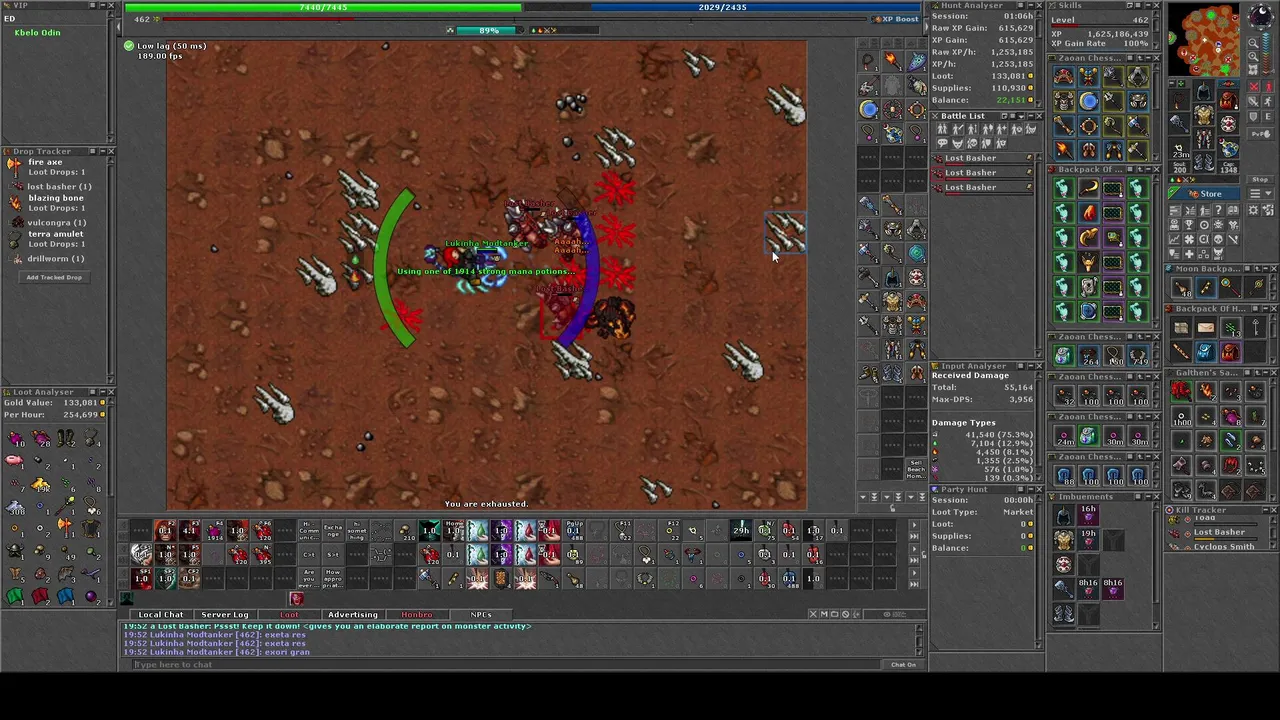The width and height of the screenshot is (1280, 720).
Task: Switch to the NPCs chat tab
Action: [x=481, y=614]
